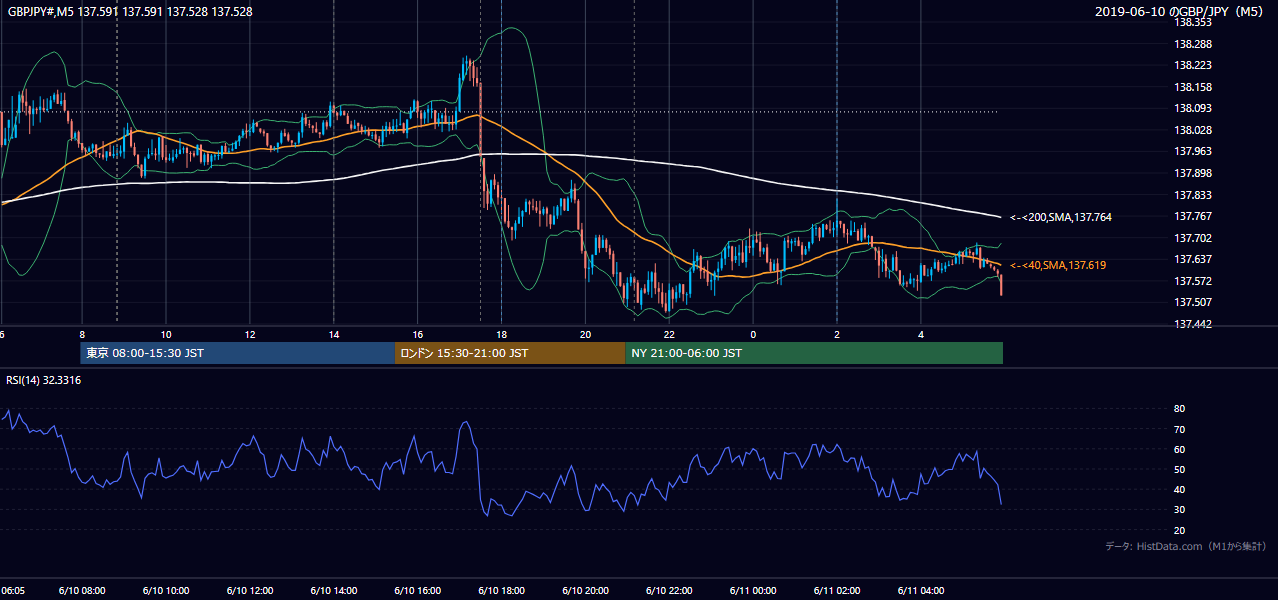Click the price axis value 138.093
The height and width of the screenshot is (600, 1278).
click(1193, 108)
